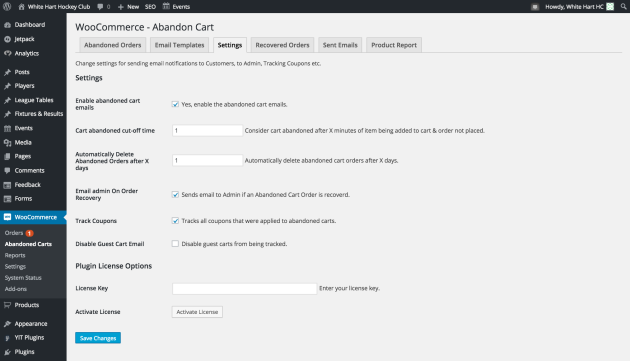630x361 pixels.
Task: Click the Comments sidebar icon
Action: [x=7, y=170]
